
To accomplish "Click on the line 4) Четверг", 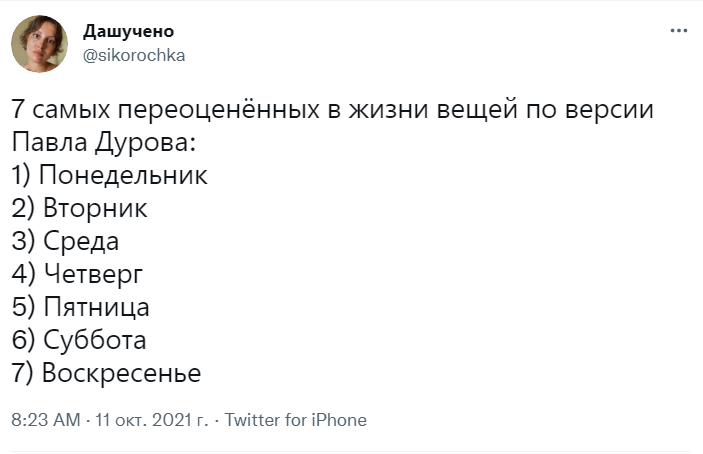I will [79, 275].
